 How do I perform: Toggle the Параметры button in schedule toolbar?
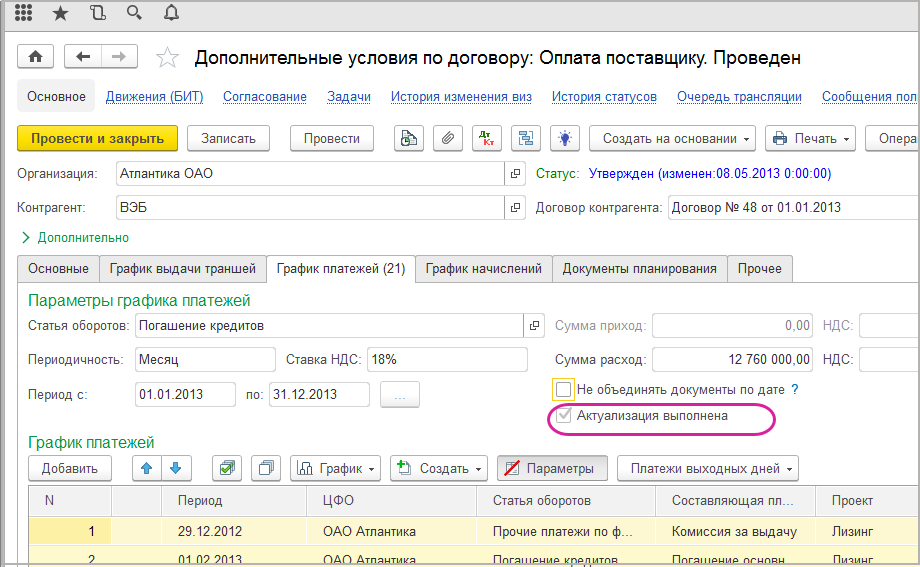pos(551,468)
